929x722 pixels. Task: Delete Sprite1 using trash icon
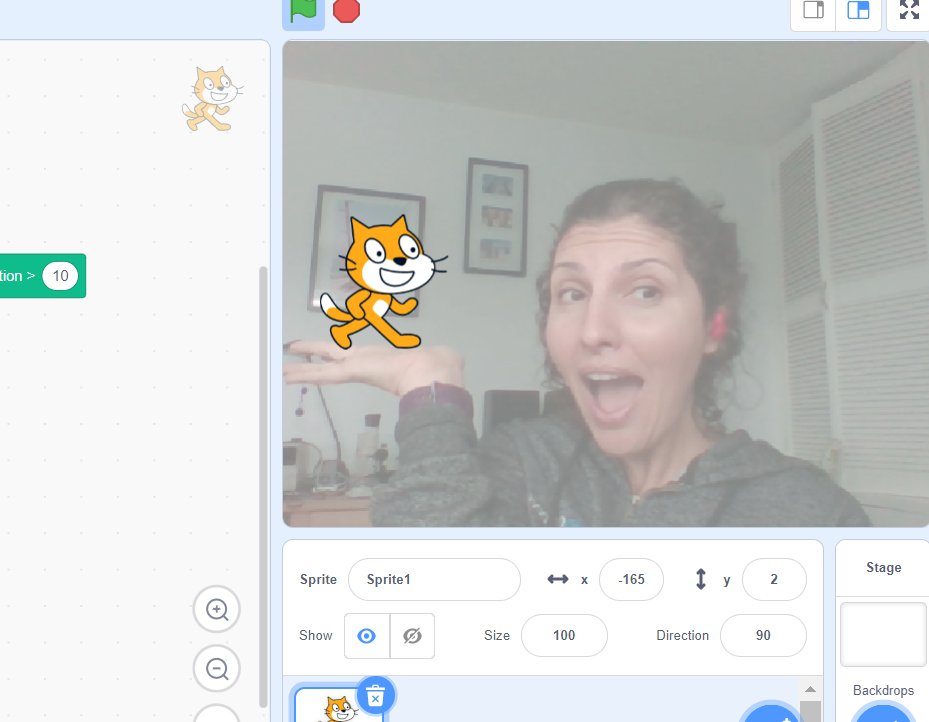pyautogui.click(x=375, y=696)
